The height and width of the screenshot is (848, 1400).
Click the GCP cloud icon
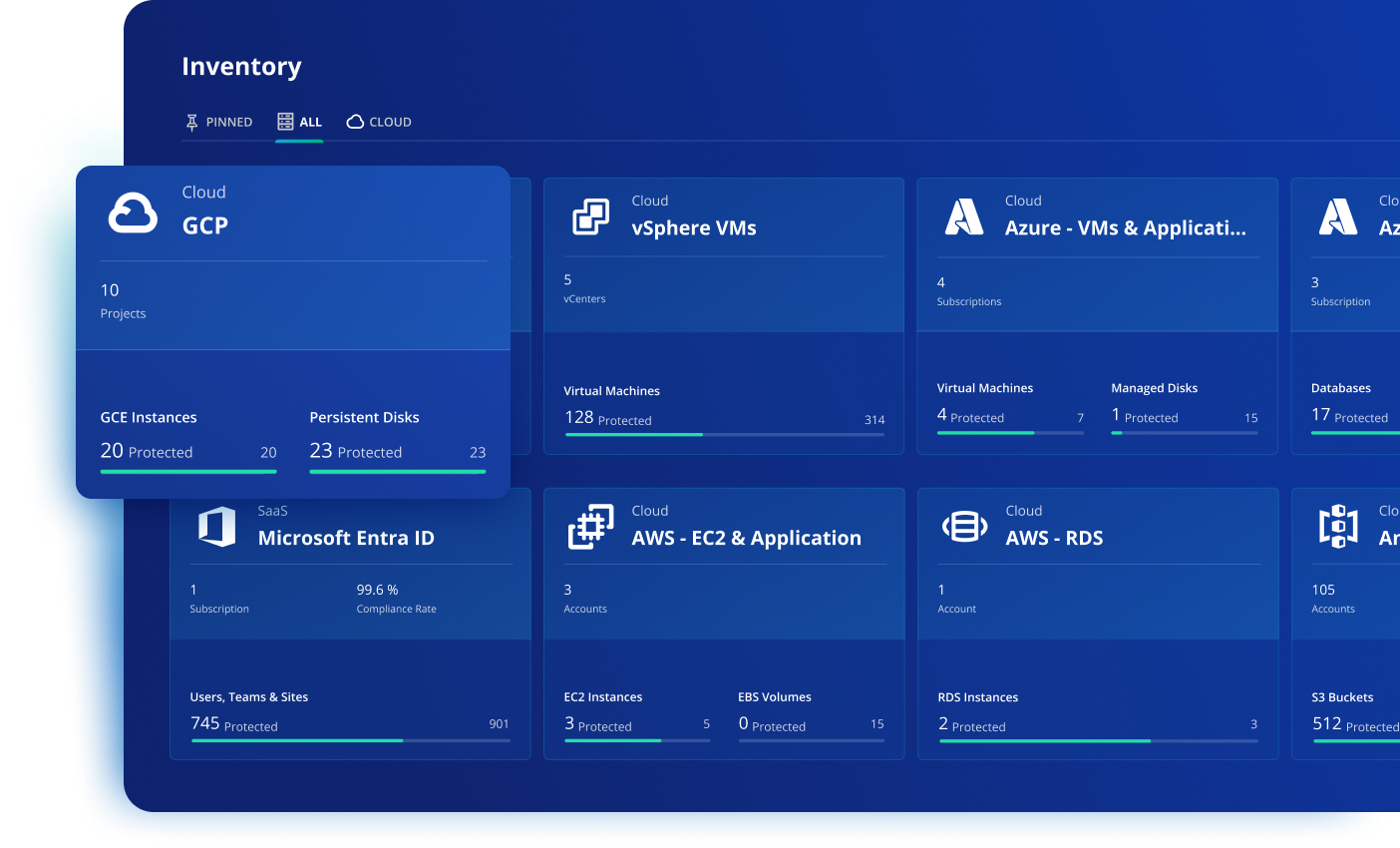coord(134,212)
